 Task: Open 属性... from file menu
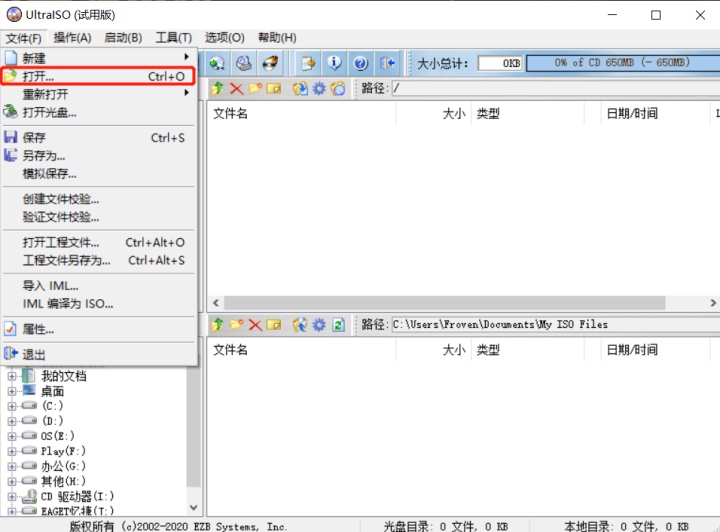98,329
